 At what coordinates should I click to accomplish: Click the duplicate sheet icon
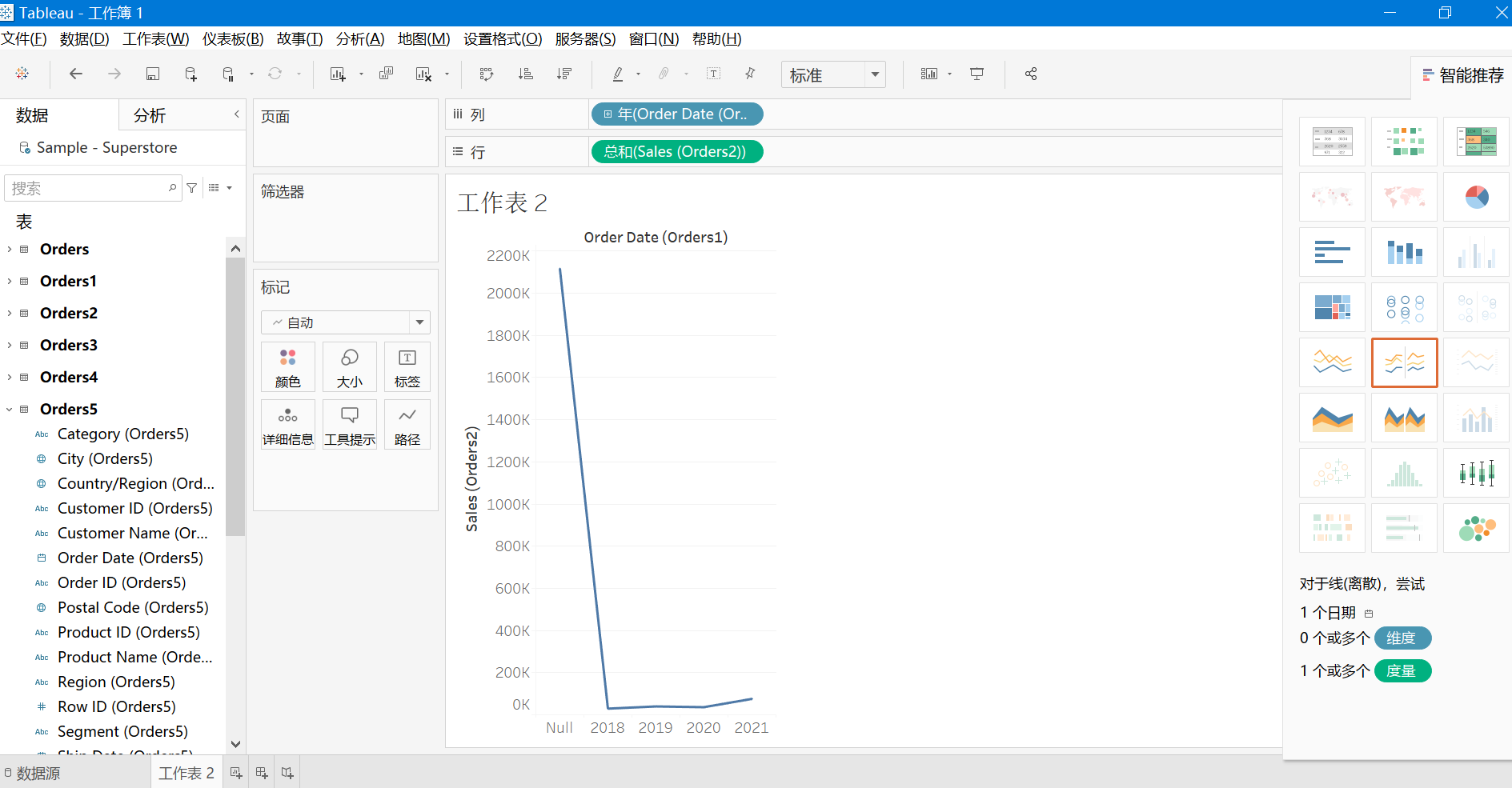387,74
